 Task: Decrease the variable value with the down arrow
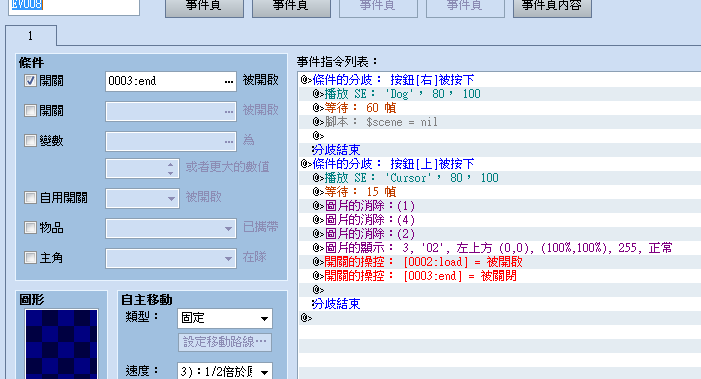coord(170,173)
